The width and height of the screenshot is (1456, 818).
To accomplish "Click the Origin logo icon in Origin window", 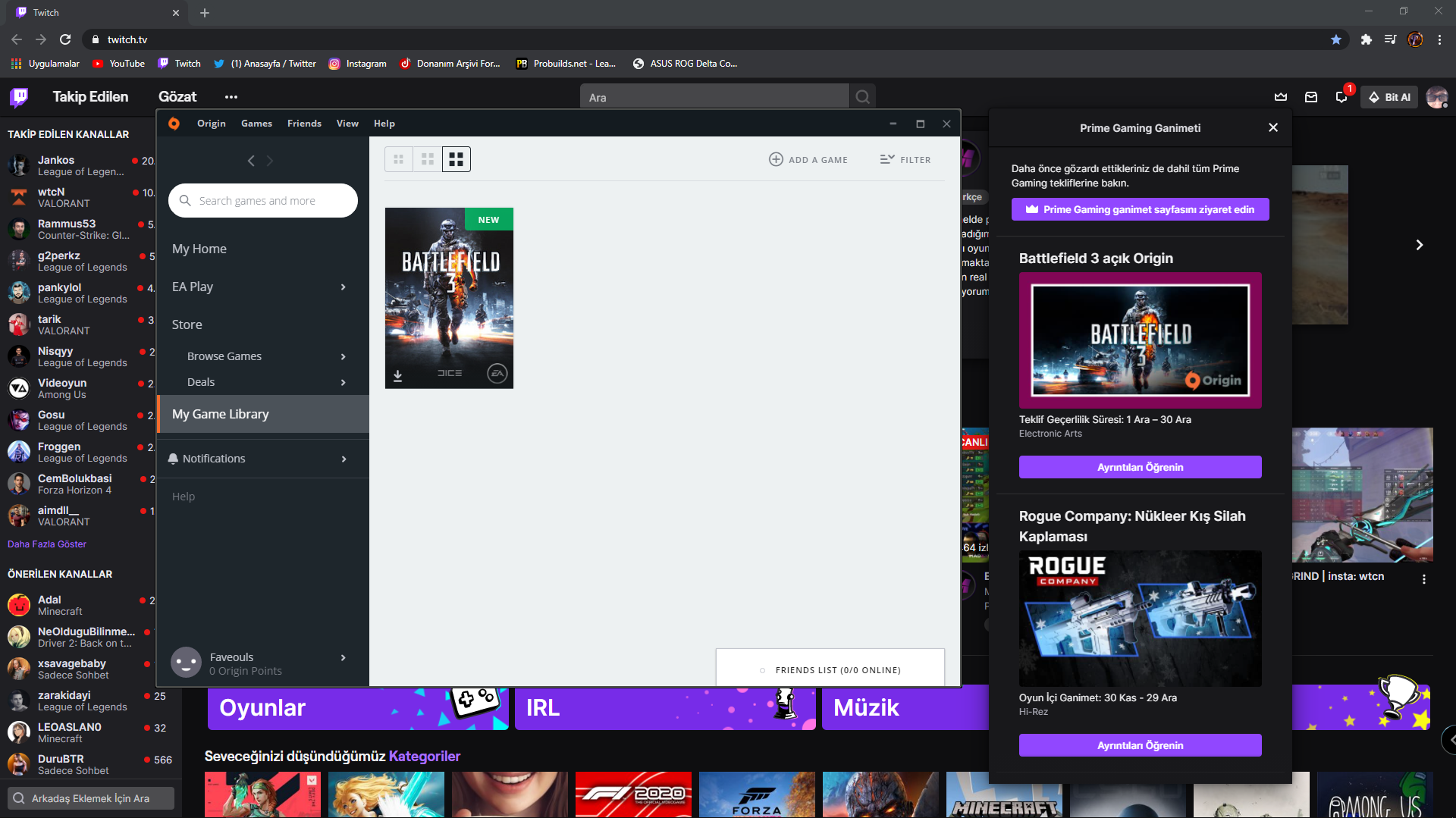I will coord(174,124).
